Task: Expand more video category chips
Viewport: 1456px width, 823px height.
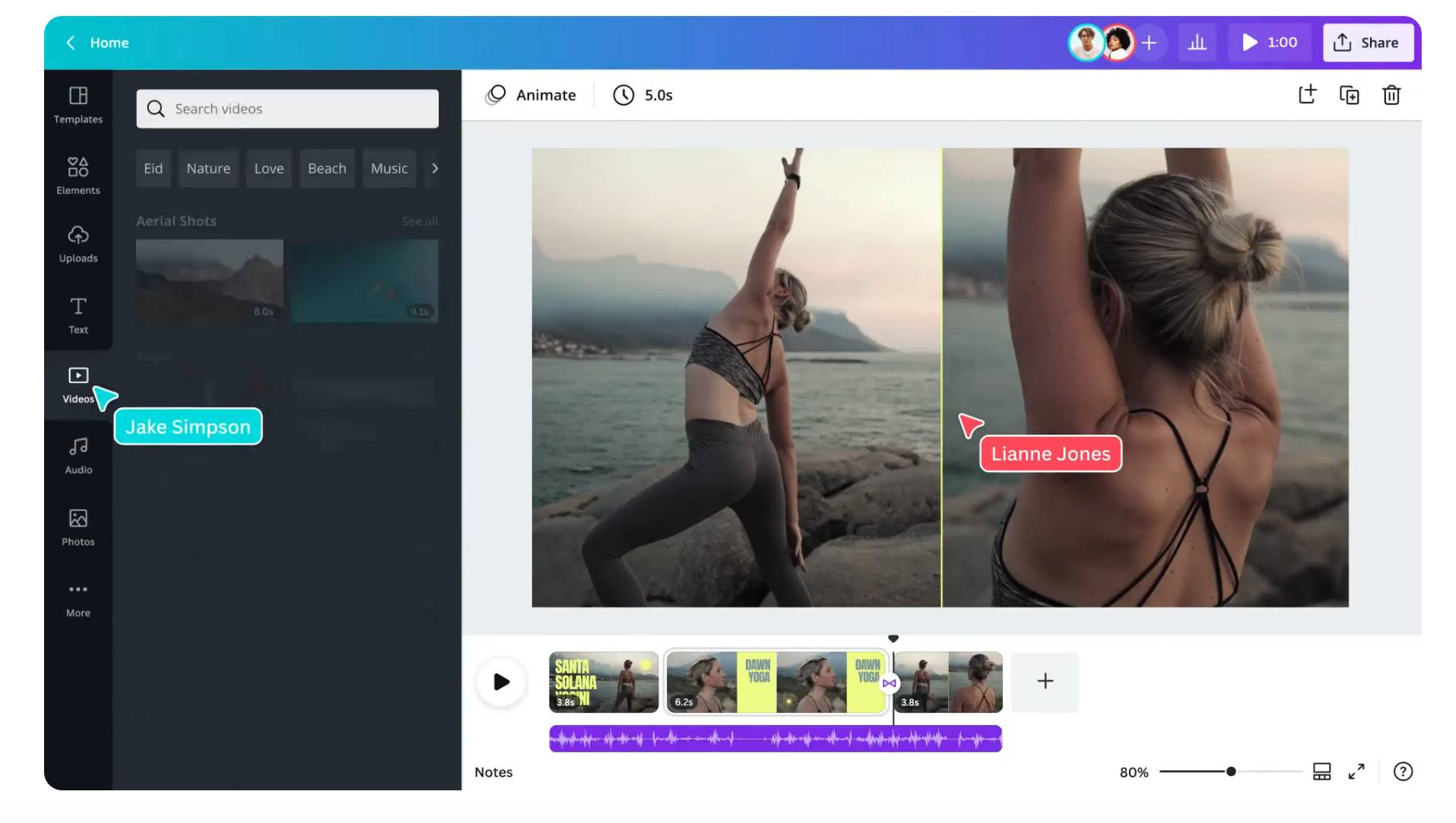Action: coord(435,168)
